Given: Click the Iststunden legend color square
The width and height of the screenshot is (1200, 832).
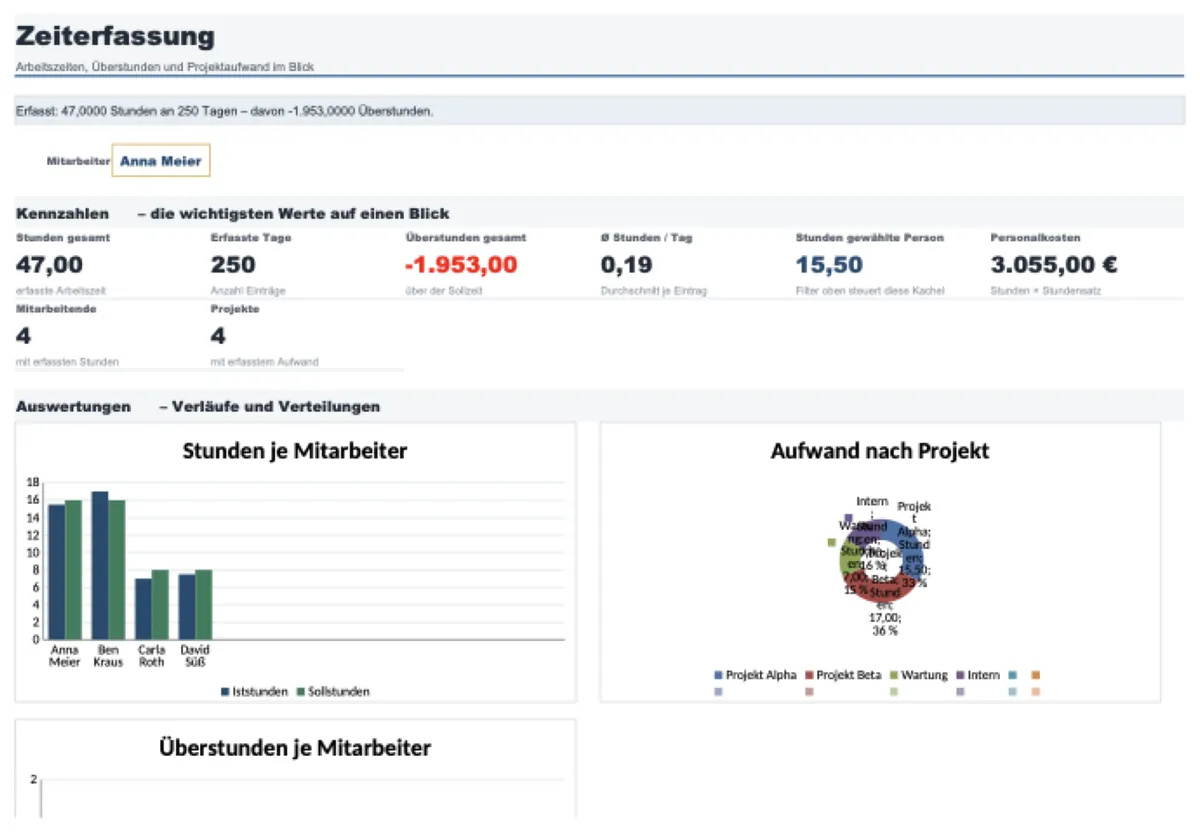Looking at the screenshot, I should pos(226,691).
